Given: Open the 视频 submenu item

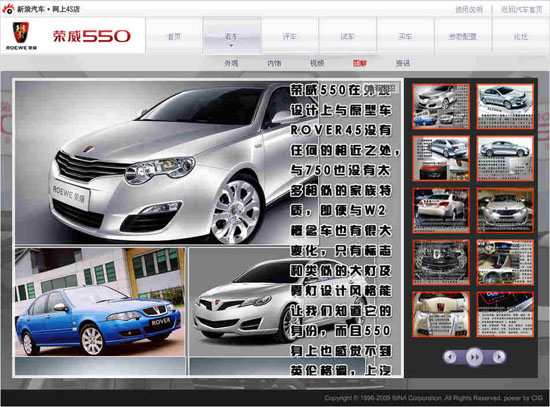Looking at the screenshot, I should pyautogui.click(x=317, y=63).
